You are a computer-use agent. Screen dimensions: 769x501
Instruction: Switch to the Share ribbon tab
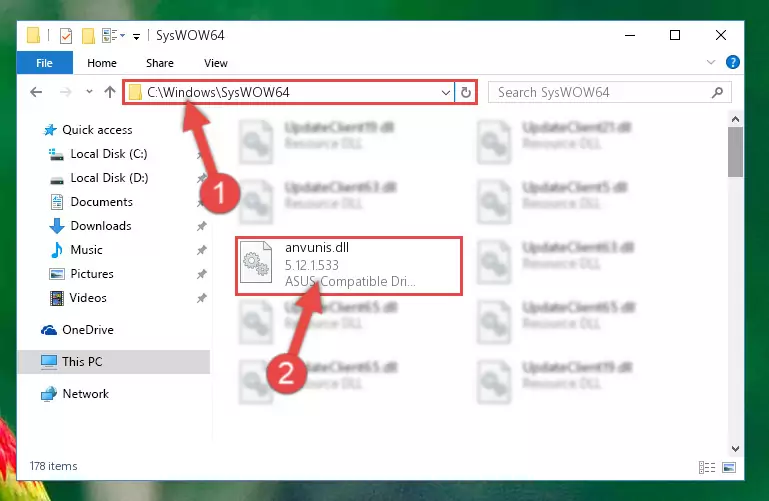tap(159, 63)
